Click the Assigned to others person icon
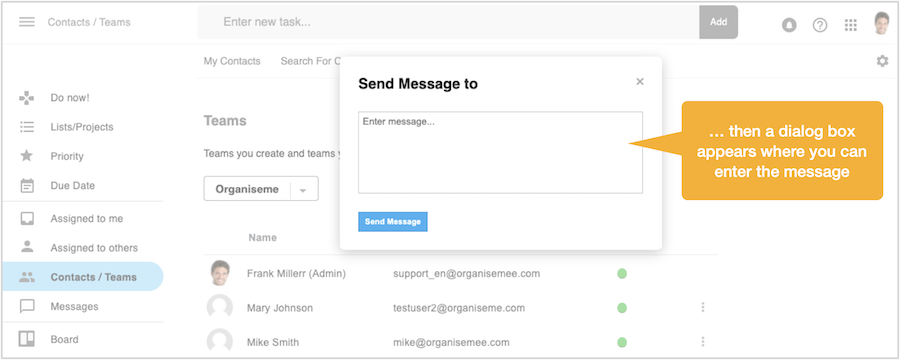This screenshot has height=360, width=900. (x=27, y=247)
